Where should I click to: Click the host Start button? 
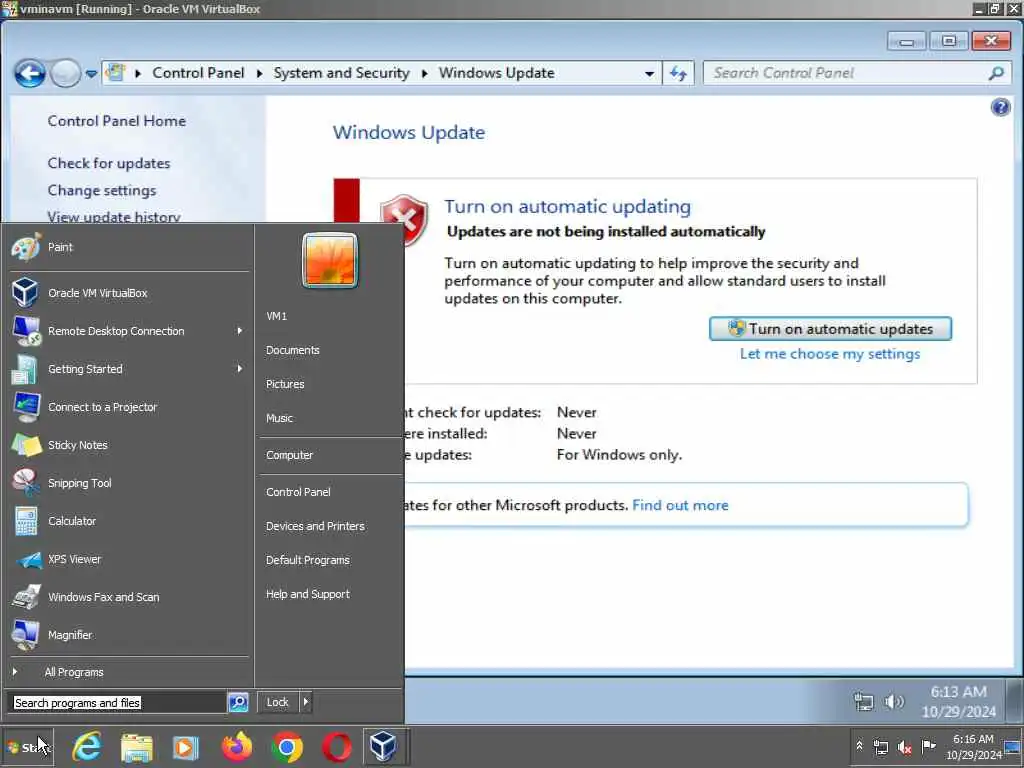point(28,747)
